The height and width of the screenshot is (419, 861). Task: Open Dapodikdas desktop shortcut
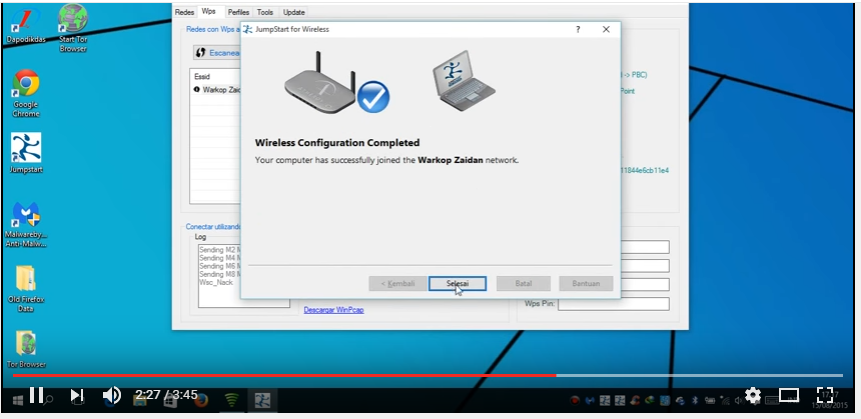pos(26,24)
